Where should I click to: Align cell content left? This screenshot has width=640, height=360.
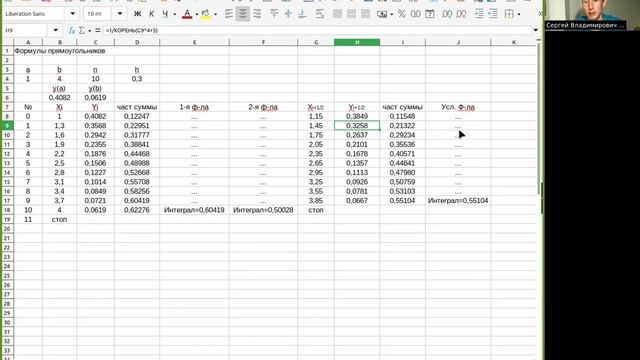(x=229, y=14)
